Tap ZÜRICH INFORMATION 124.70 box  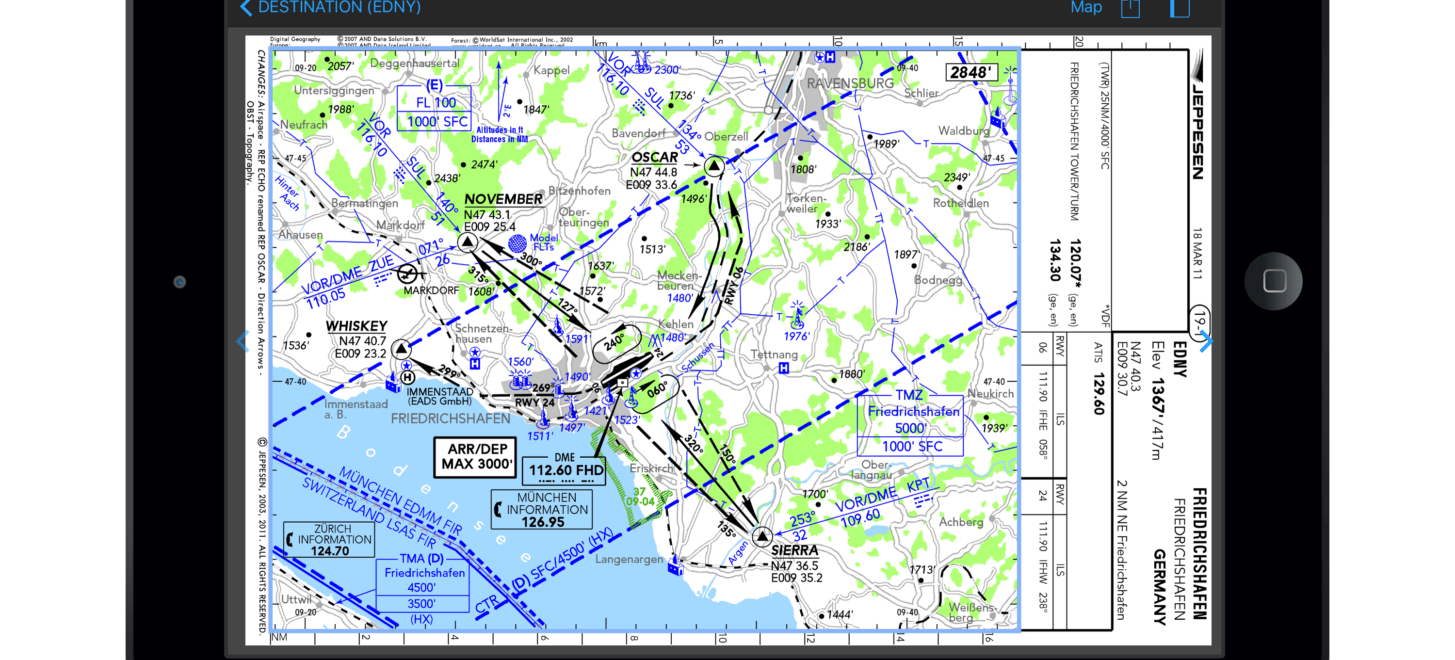(331, 539)
